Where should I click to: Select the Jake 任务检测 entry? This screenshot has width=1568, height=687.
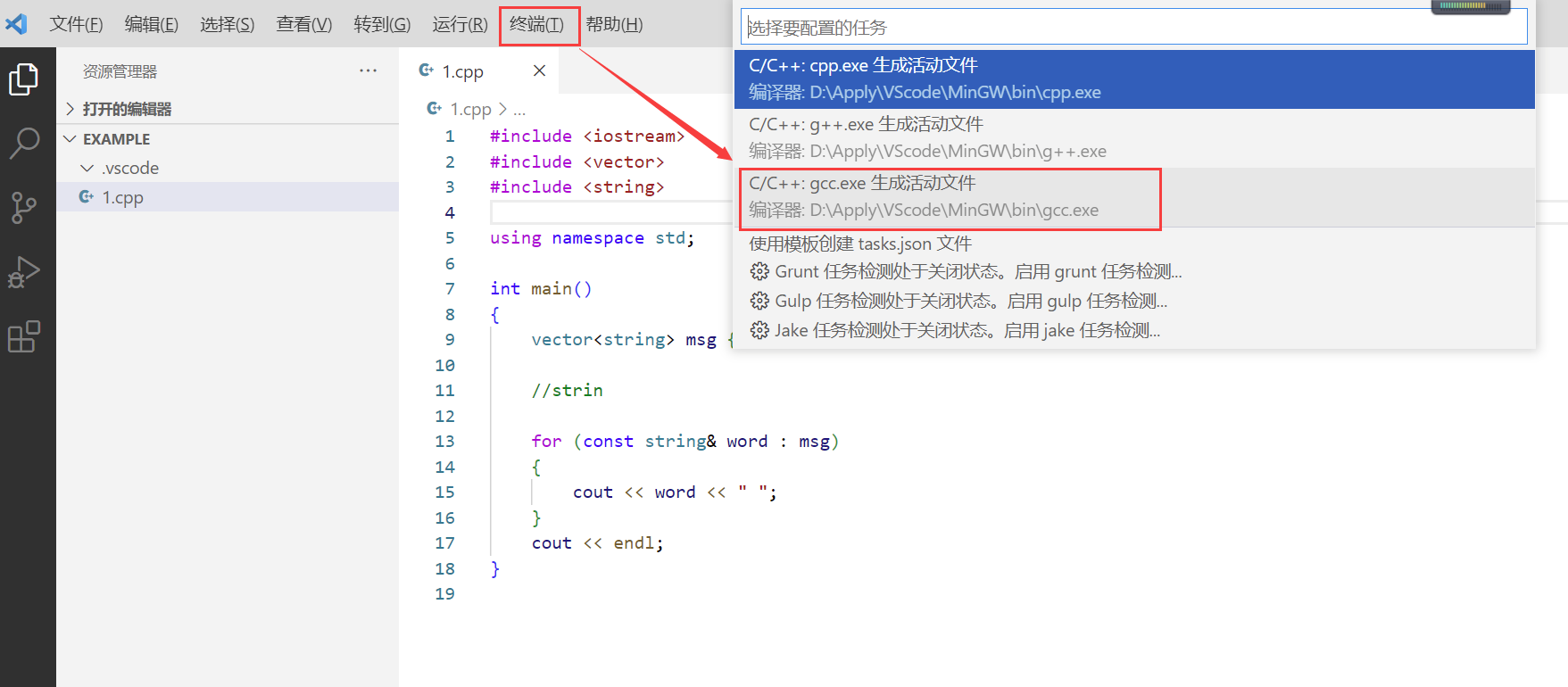[1134, 330]
